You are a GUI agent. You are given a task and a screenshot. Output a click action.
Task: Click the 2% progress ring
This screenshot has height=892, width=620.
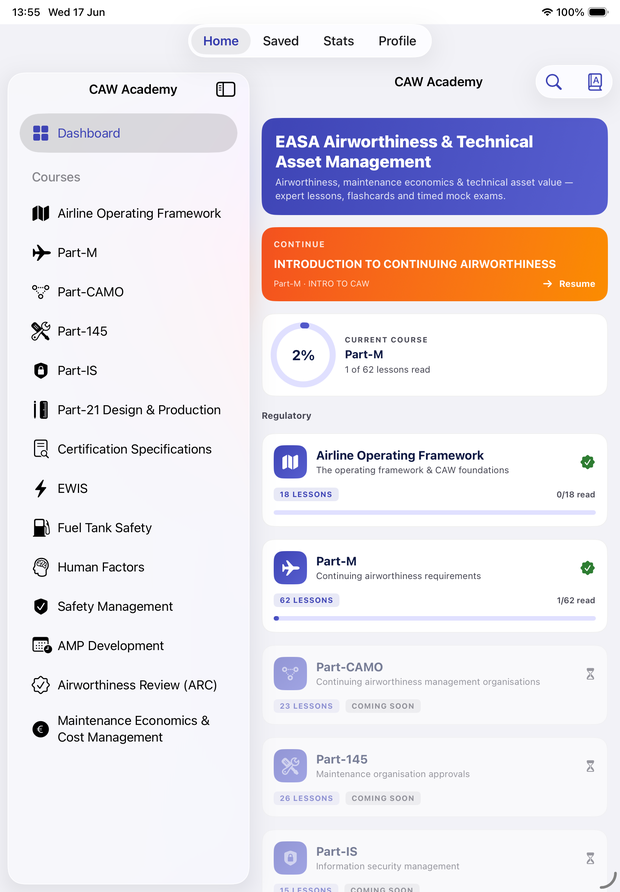(303, 355)
